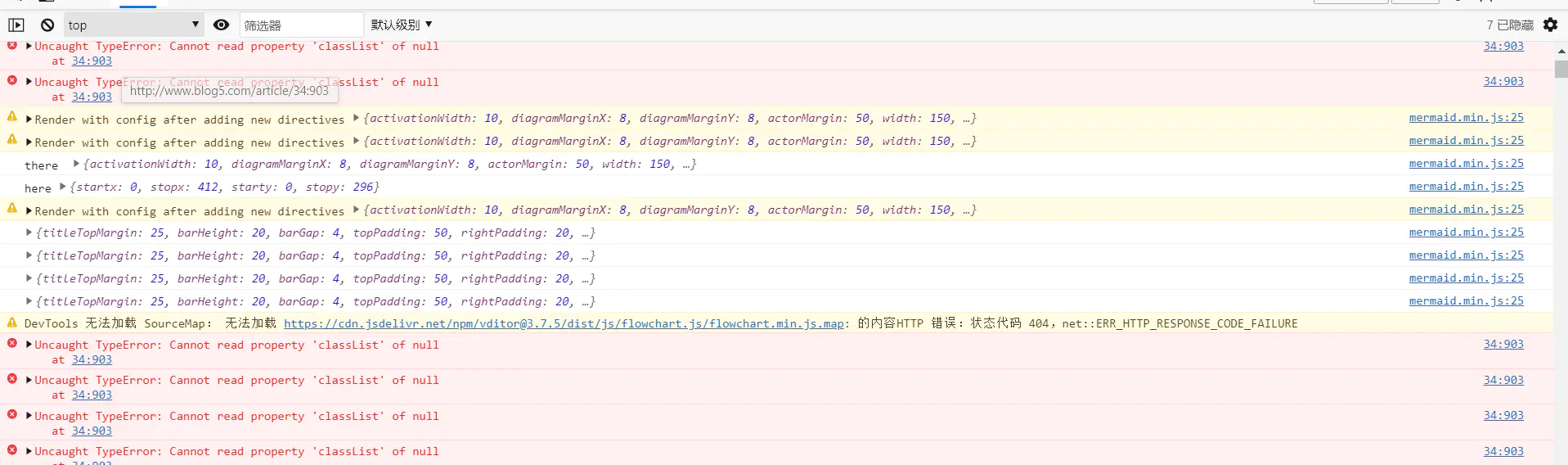Open the 默认级别 log level dropdown
Screen dimensions: 1568x465
click(401, 25)
